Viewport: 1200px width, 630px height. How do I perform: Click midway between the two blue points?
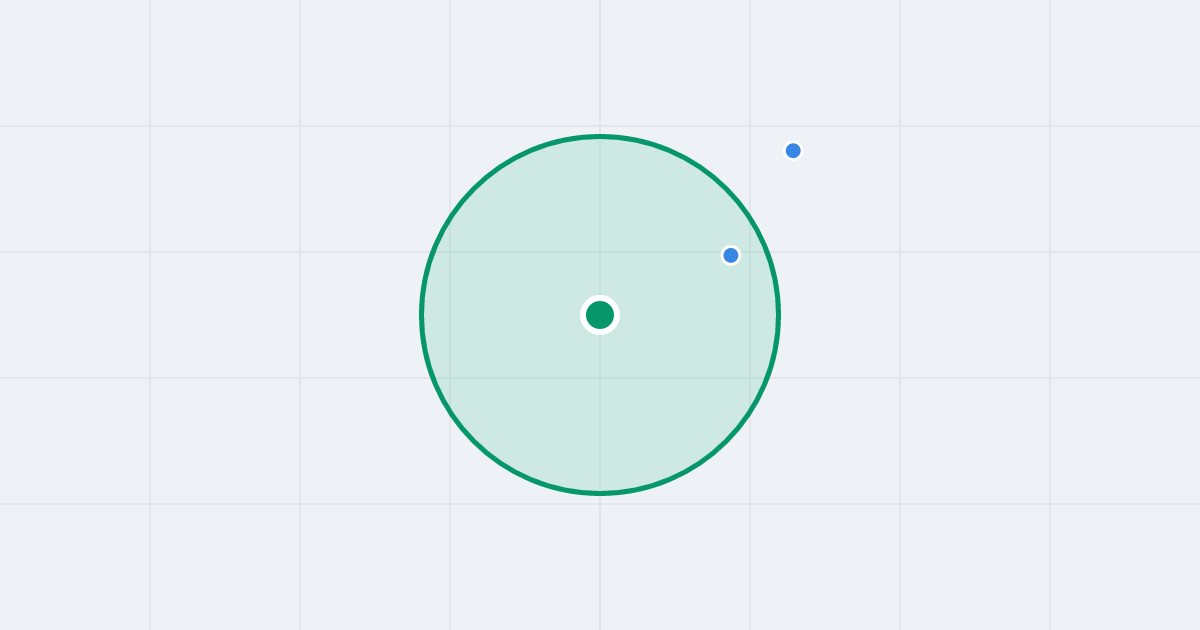click(762, 203)
